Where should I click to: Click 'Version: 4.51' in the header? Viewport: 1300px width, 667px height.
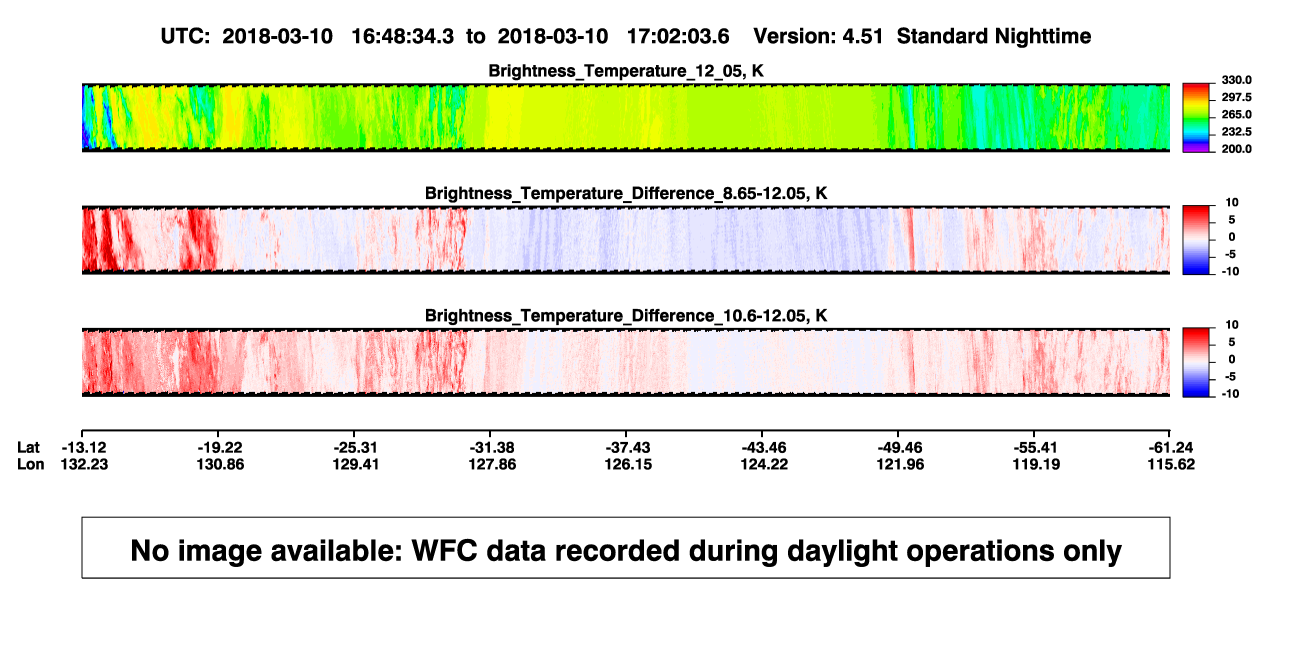pos(820,37)
